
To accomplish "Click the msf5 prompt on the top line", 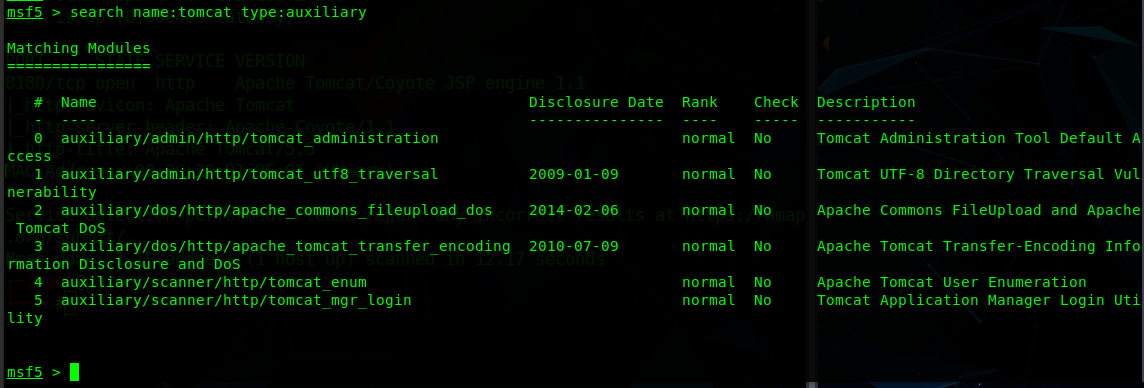I will point(25,12).
